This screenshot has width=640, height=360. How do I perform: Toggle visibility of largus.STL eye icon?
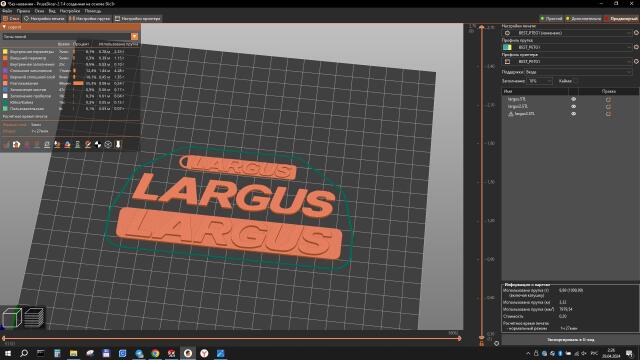(x=573, y=99)
